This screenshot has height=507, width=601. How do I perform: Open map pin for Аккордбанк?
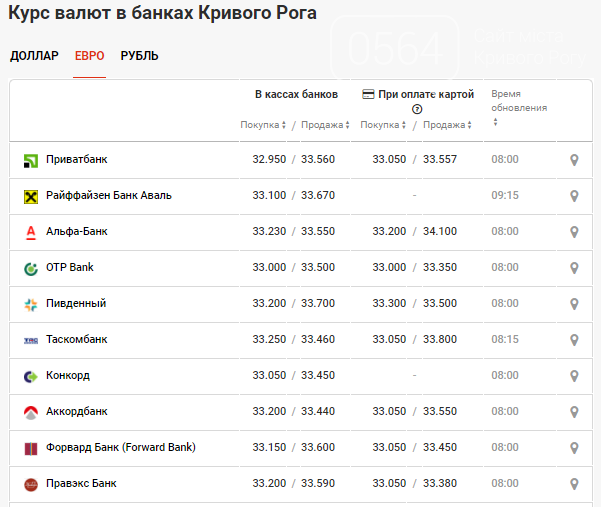tap(574, 412)
